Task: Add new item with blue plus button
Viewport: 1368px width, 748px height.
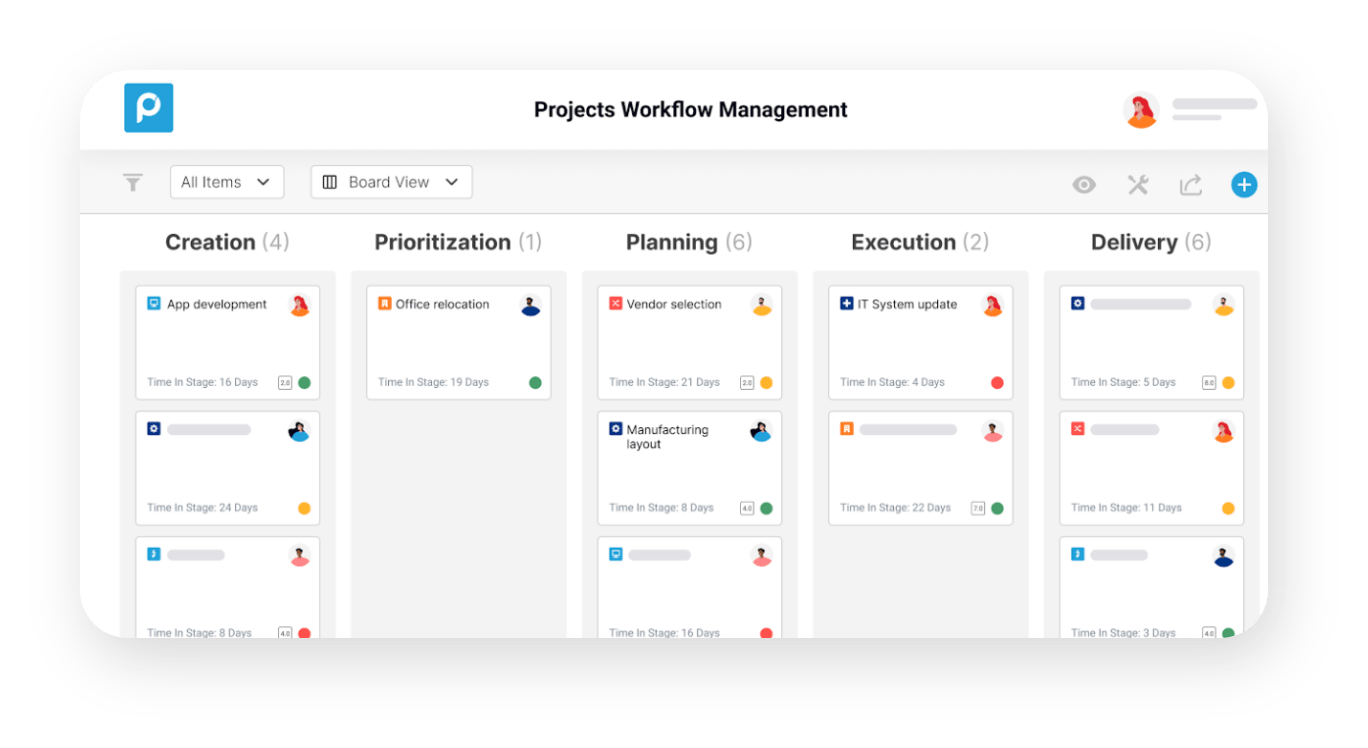Action: coord(1244,185)
